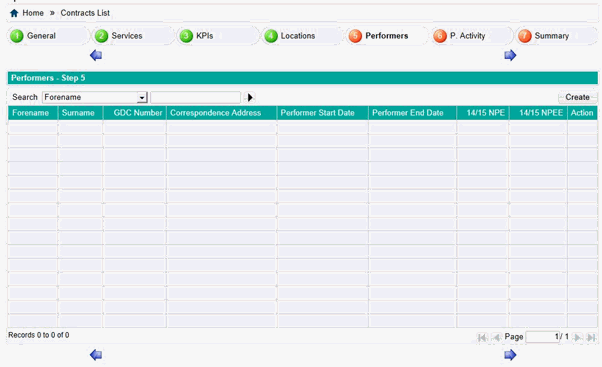602x367 pixels.
Task: Click the 14/15 NPEE column header
Action: [538, 113]
